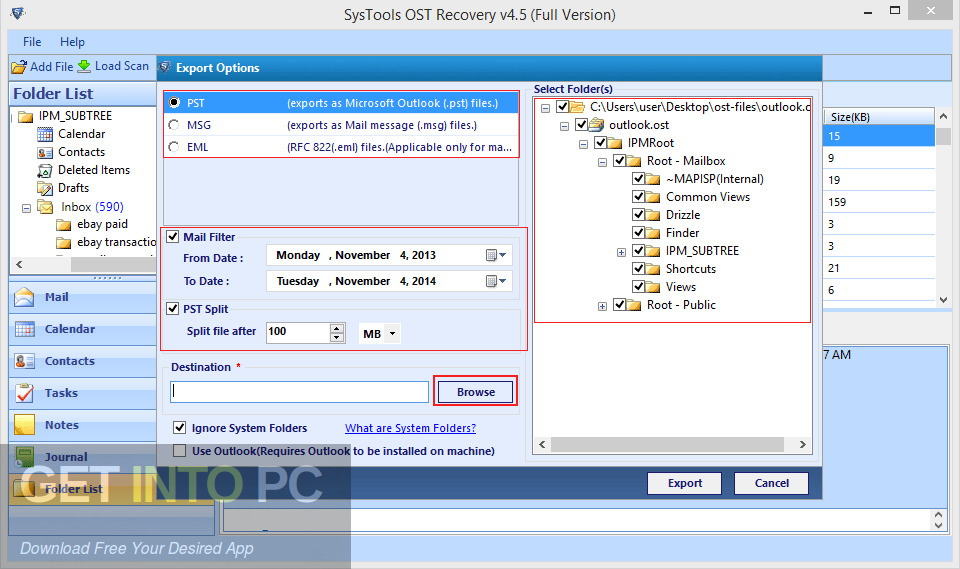960x569 pixels.
Task: Toggle the Mail Filter checkbox
Action: pos(173,236)
